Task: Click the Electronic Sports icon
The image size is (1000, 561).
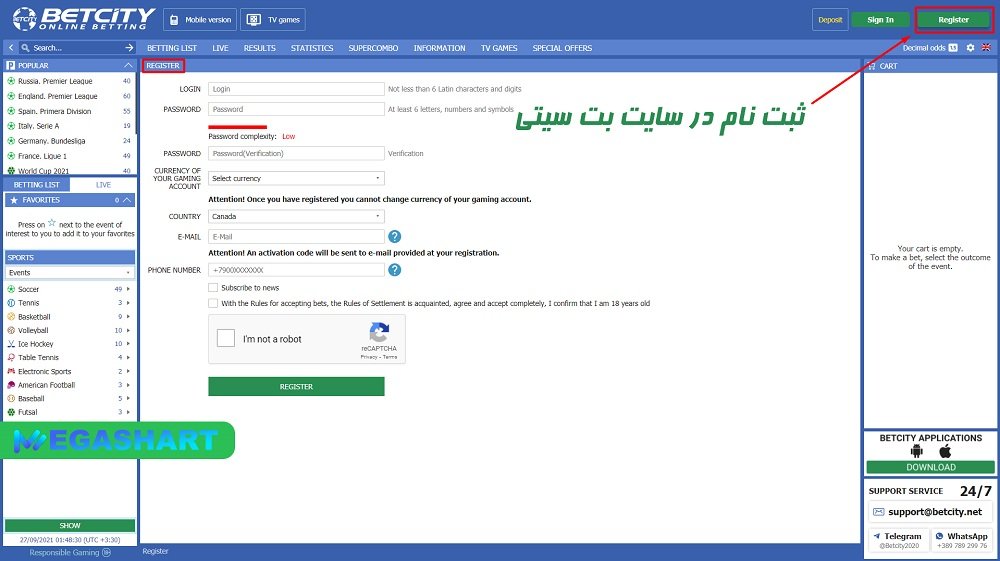Action: (x=11, y=371)
